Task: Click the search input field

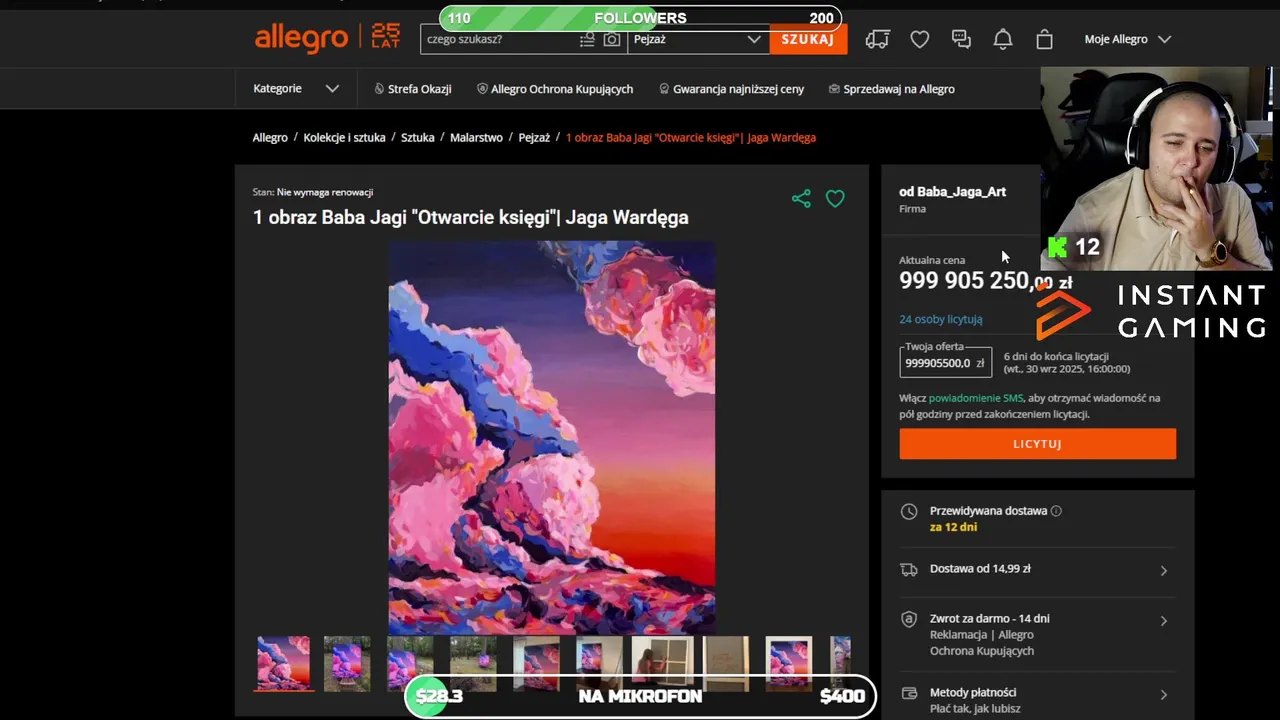Action: tap(500, 39)
